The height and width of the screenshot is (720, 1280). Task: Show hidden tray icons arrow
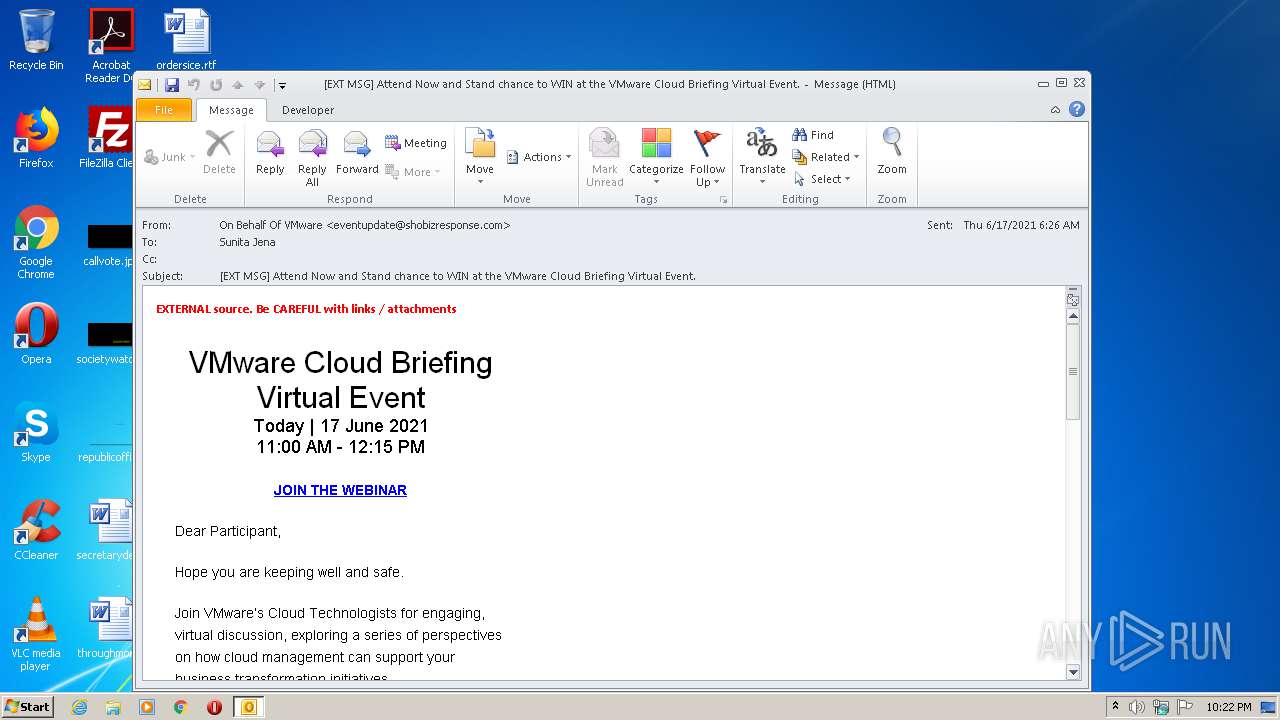coord(1115,707)
